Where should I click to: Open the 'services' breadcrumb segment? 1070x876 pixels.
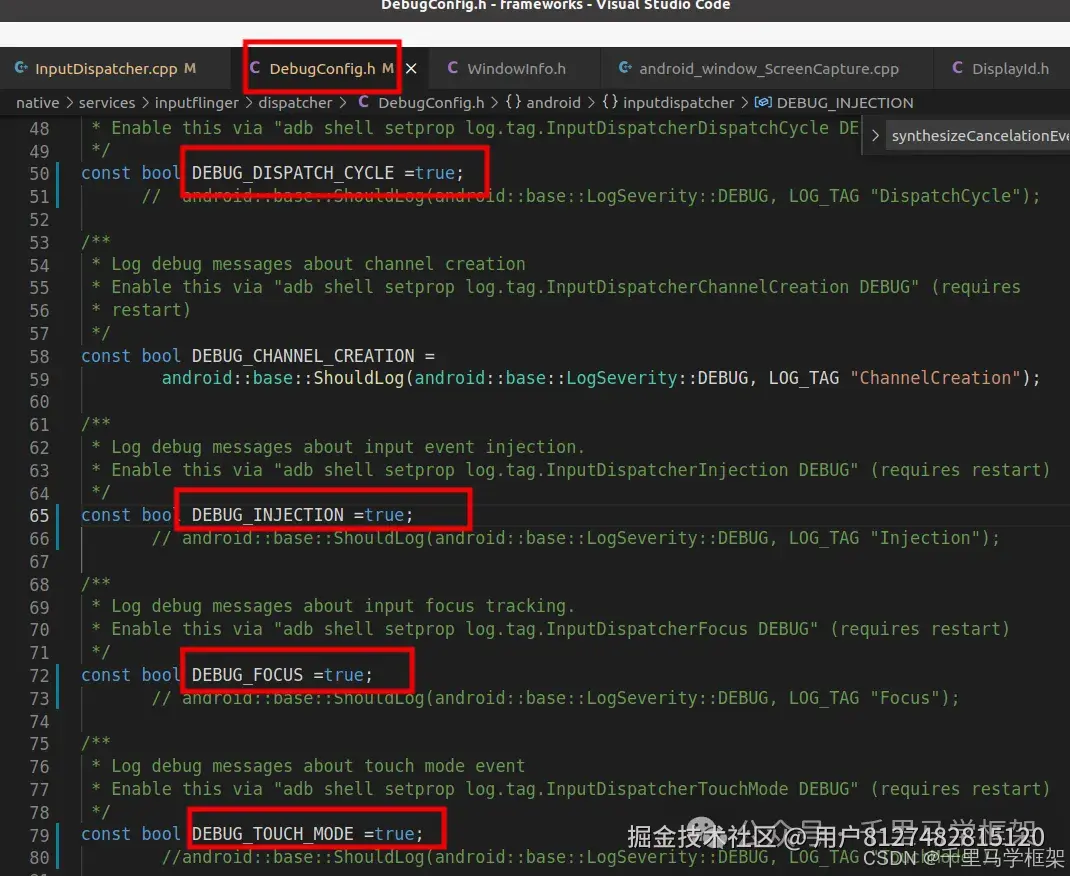107,103
